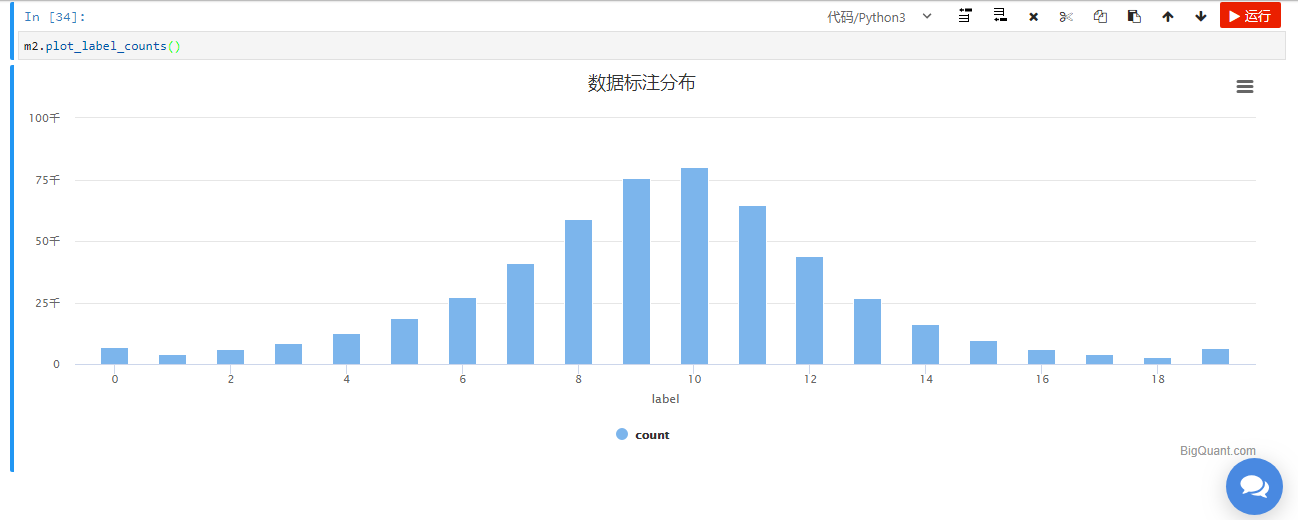Cut the cell using scissors icon

coord(1066,17)
